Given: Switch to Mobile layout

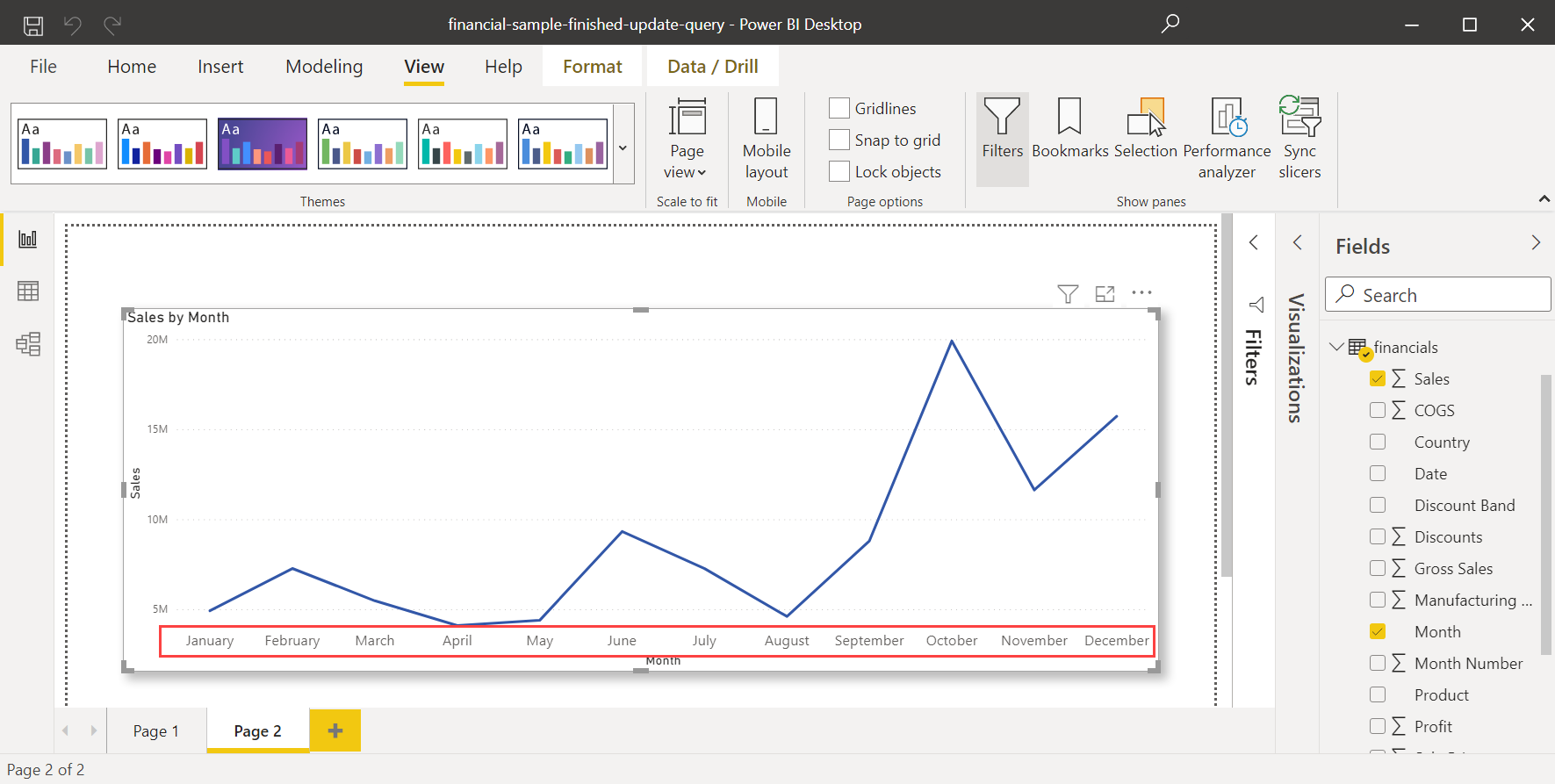Looking at the screenshot, I should [x=767, y=140].
